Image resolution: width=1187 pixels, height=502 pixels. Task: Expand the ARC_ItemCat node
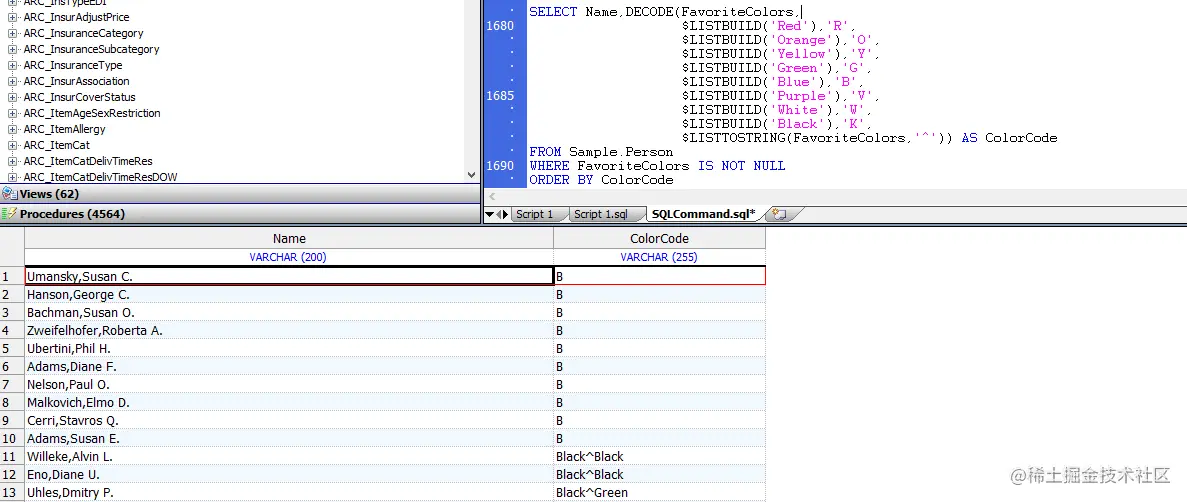click(12, 145)
